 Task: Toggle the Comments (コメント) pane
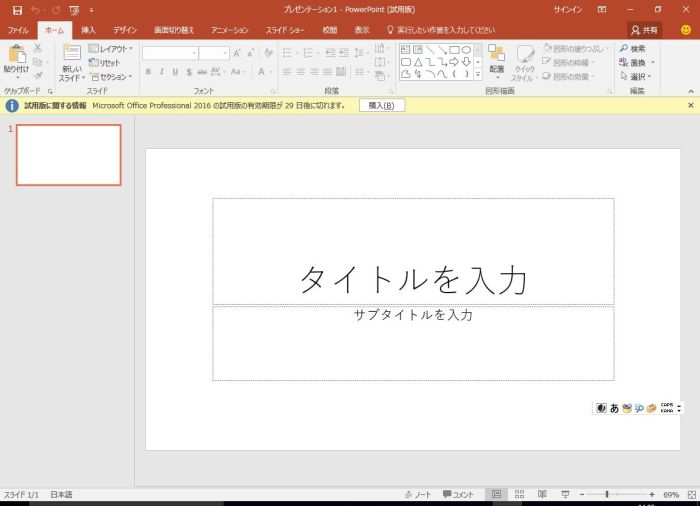point(458,494)
